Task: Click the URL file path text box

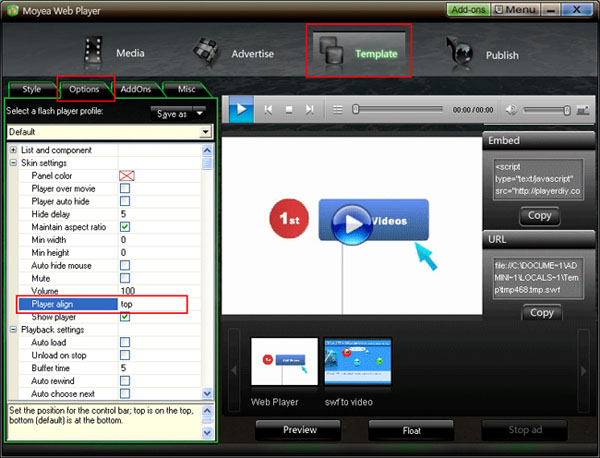Action: click(x=538, y=278)
